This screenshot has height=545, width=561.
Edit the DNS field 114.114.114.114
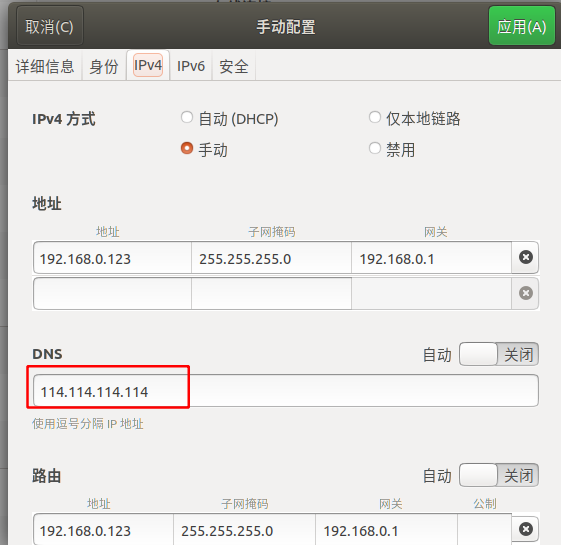[x=286, y=391]
